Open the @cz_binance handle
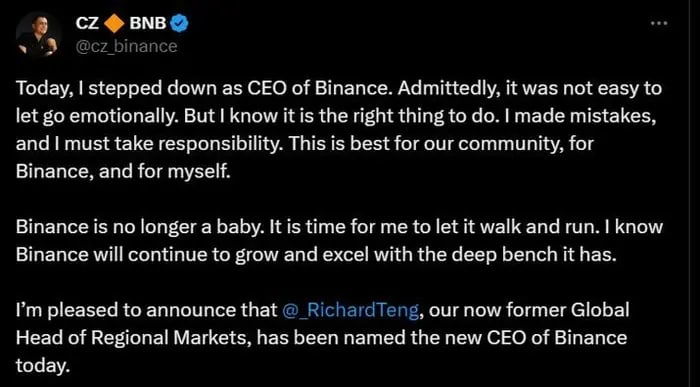Viewport: 700px width, 387px height. point(126,46)
